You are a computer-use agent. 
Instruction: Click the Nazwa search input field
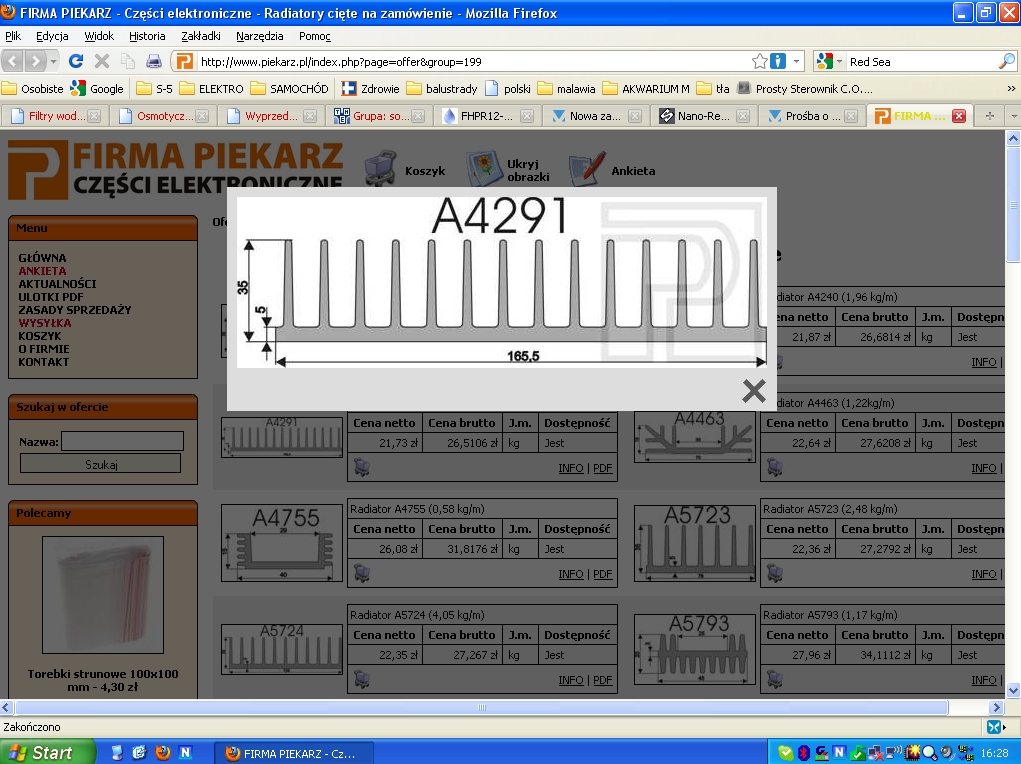pos(122,441)
